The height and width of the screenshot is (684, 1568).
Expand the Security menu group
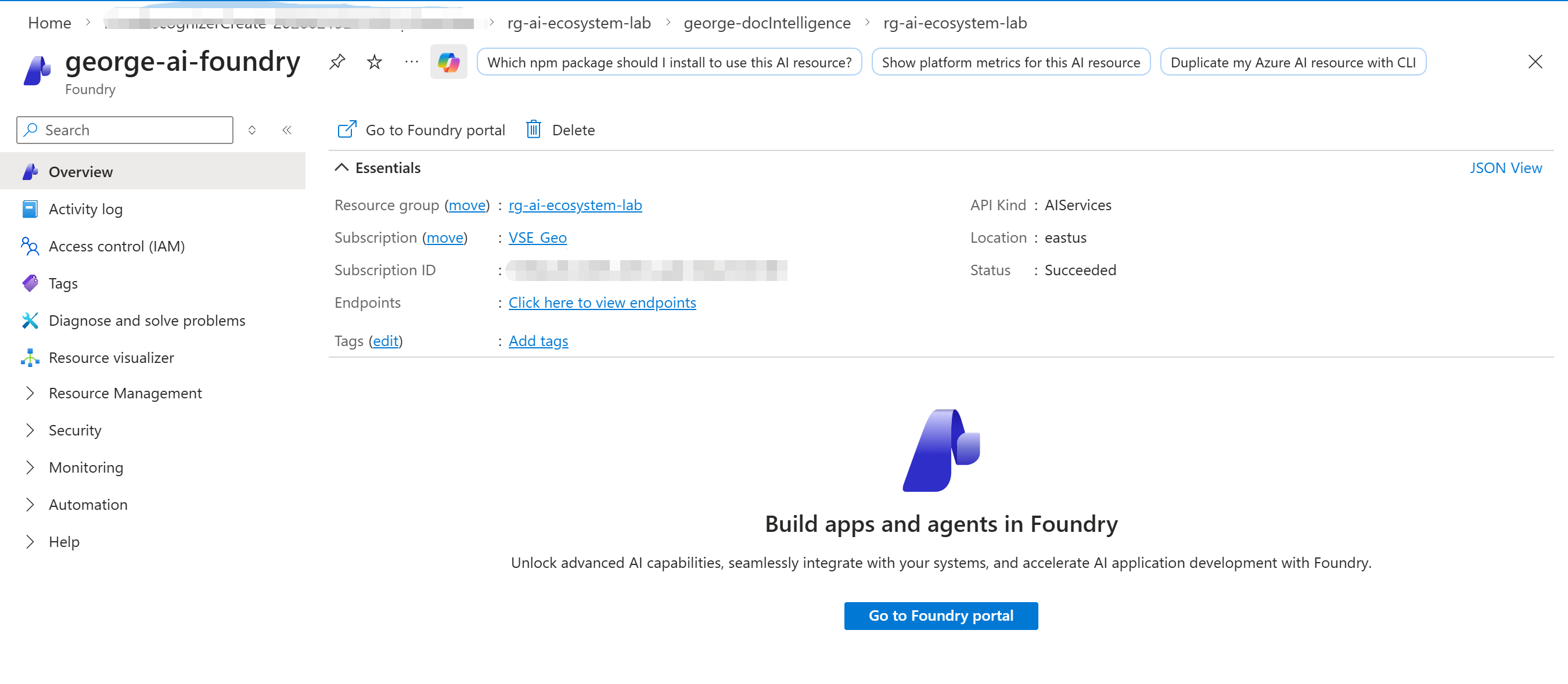(30, 430)
